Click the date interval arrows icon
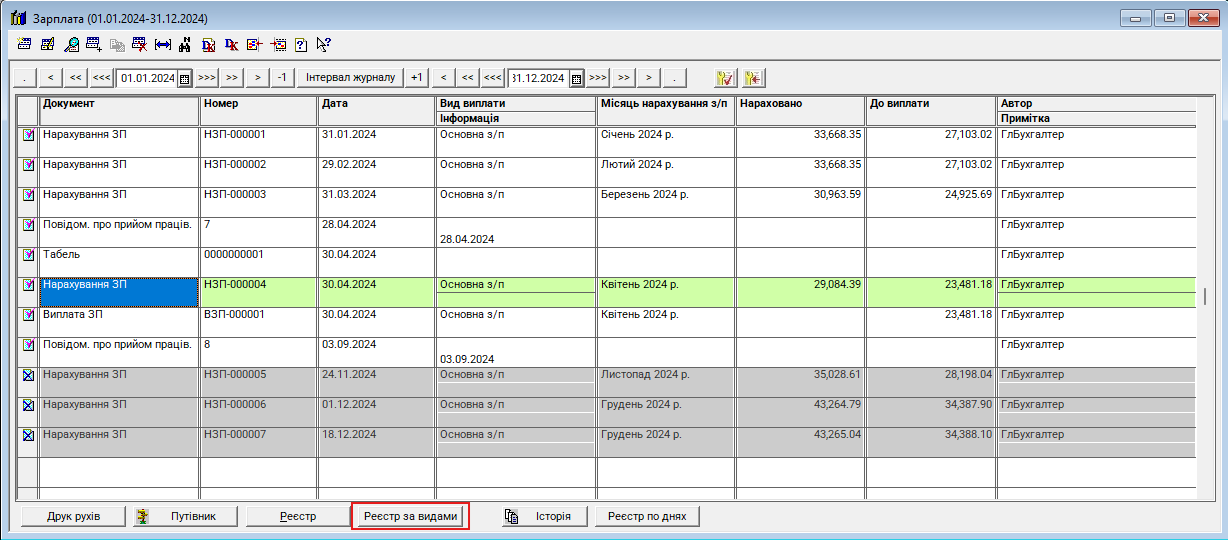This screenshot has width=1228, height=540. [162, 44]
